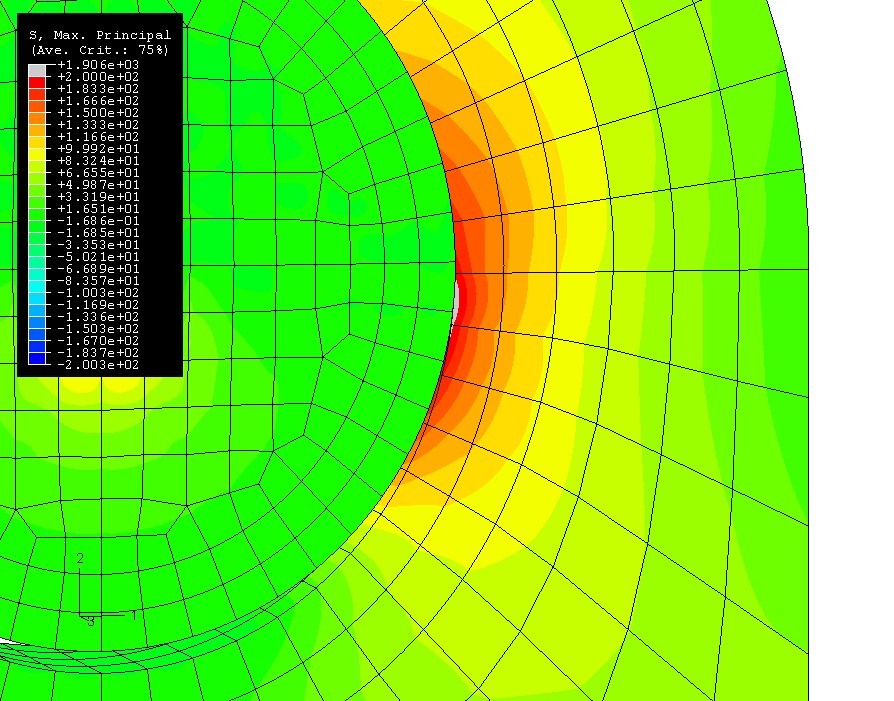
Task: Click the cyan -8.357e+01 legend swatch
Action: tap(37, 286)
